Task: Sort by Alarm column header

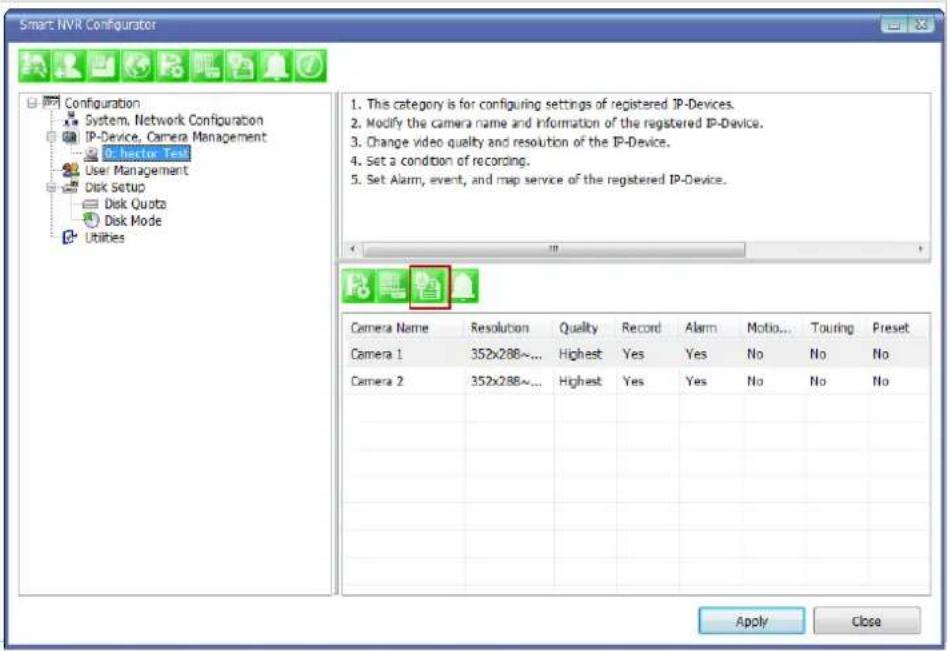Action: (x=710, y=328)
